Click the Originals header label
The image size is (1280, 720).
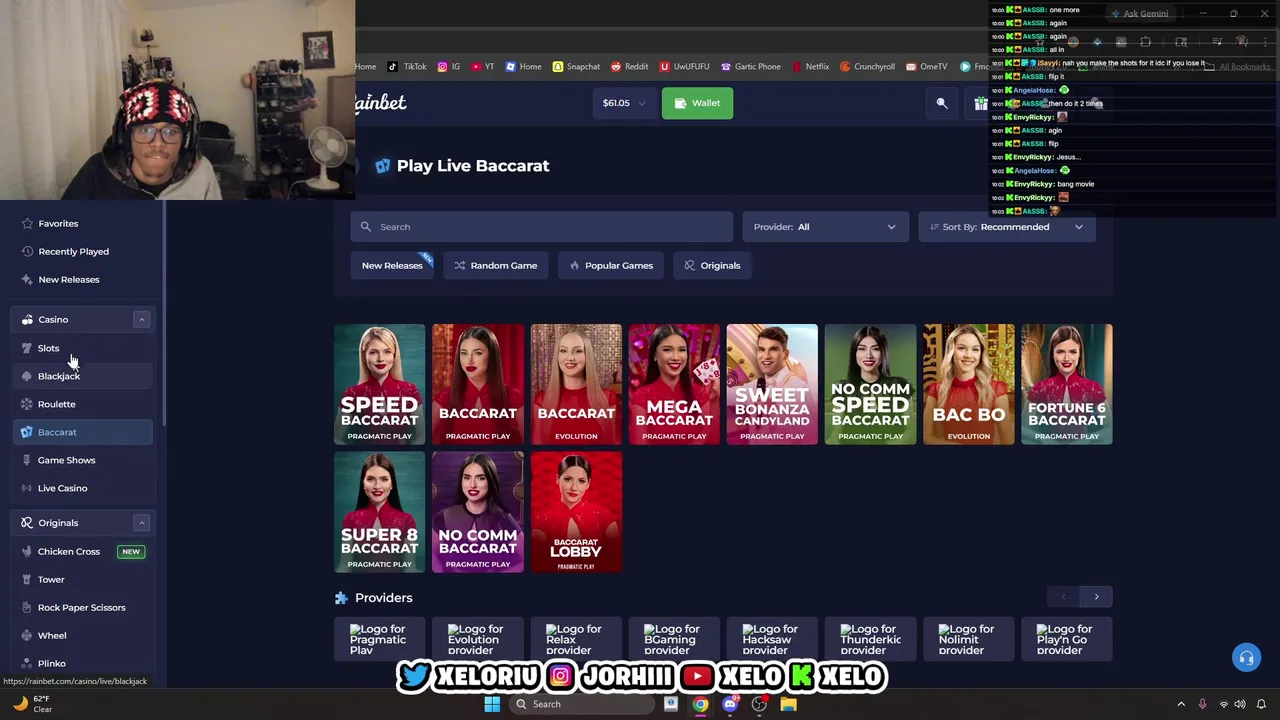(x=58, y=522)
